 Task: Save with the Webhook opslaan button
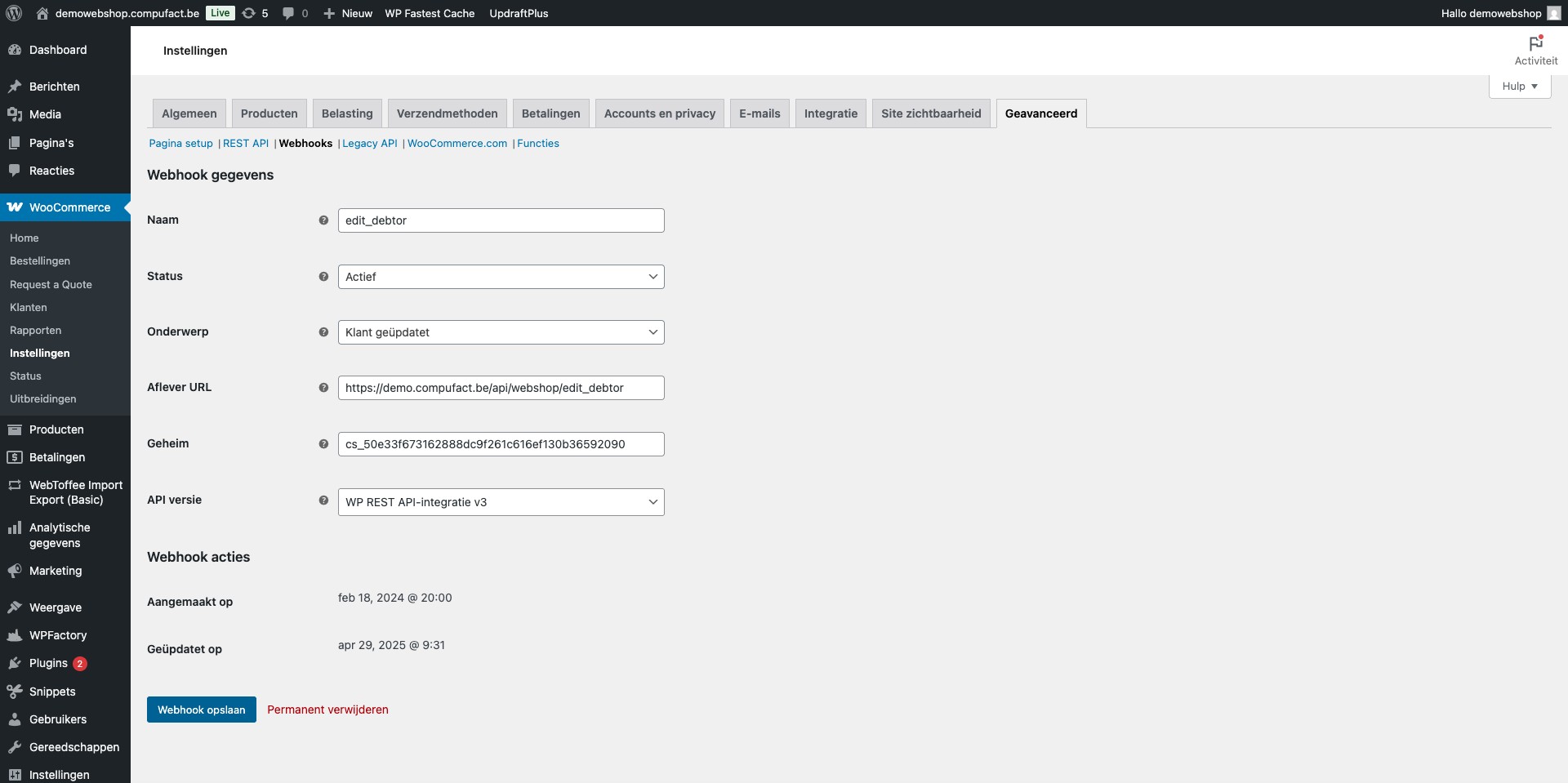(202, 710)
